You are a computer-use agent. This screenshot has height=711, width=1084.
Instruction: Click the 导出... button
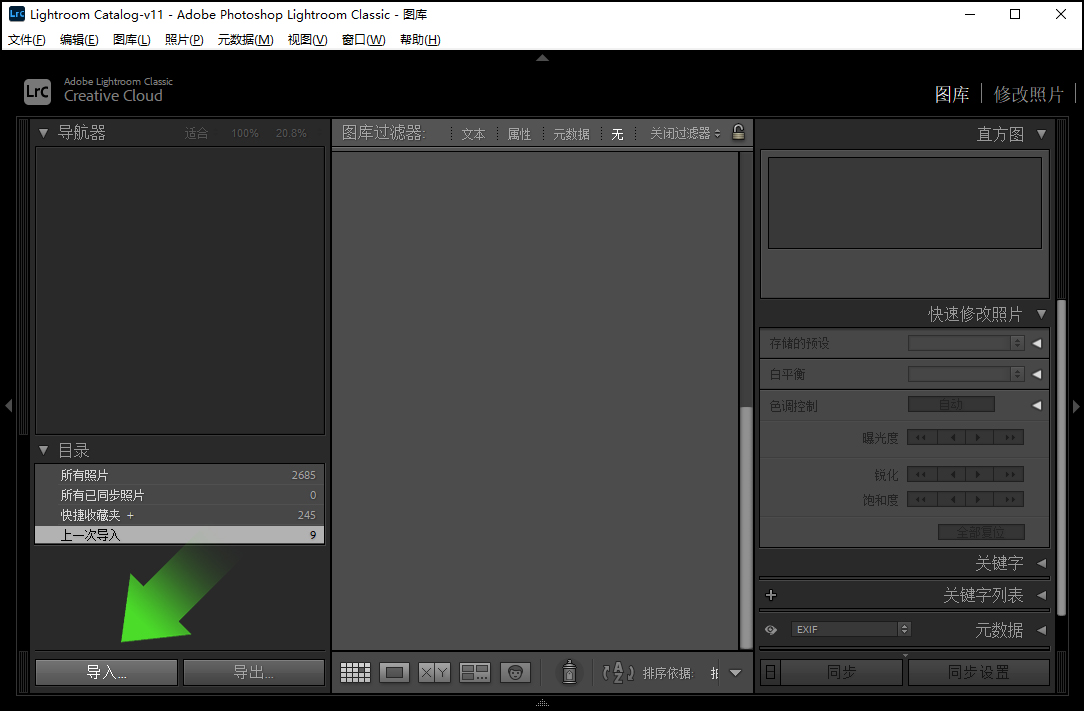coord(253,673)
